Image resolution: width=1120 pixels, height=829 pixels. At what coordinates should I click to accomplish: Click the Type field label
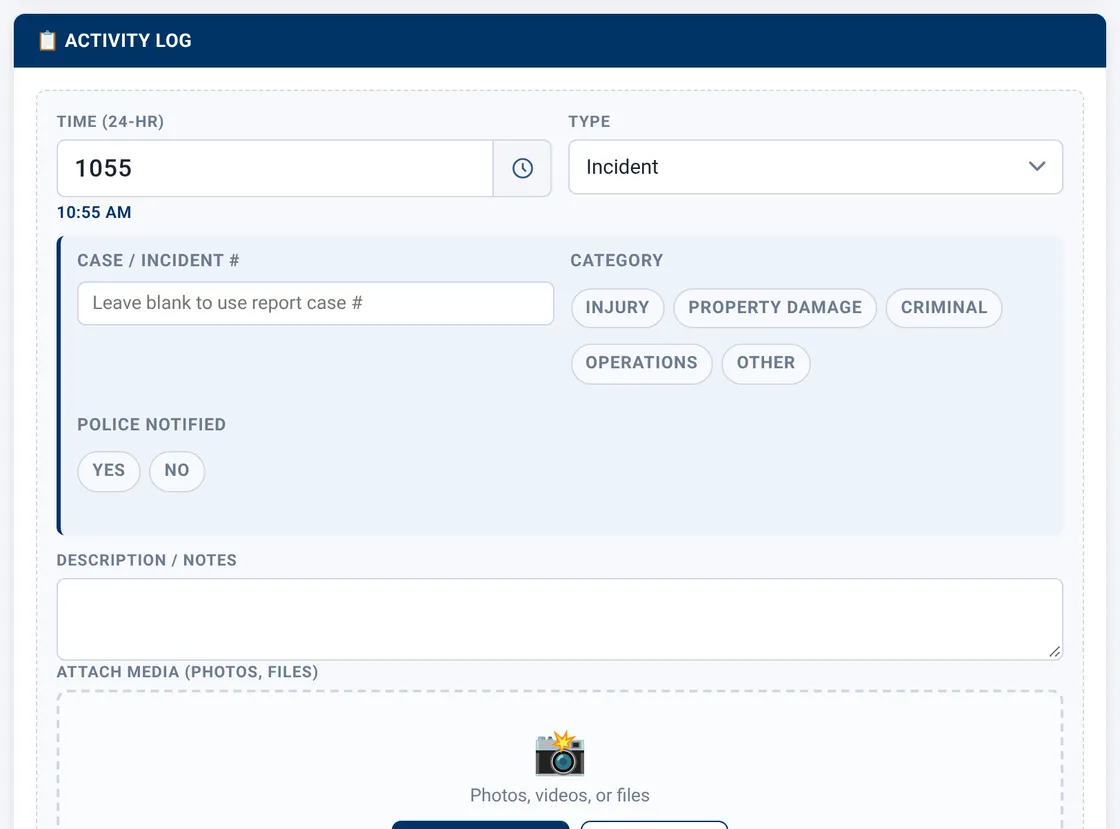589,122
